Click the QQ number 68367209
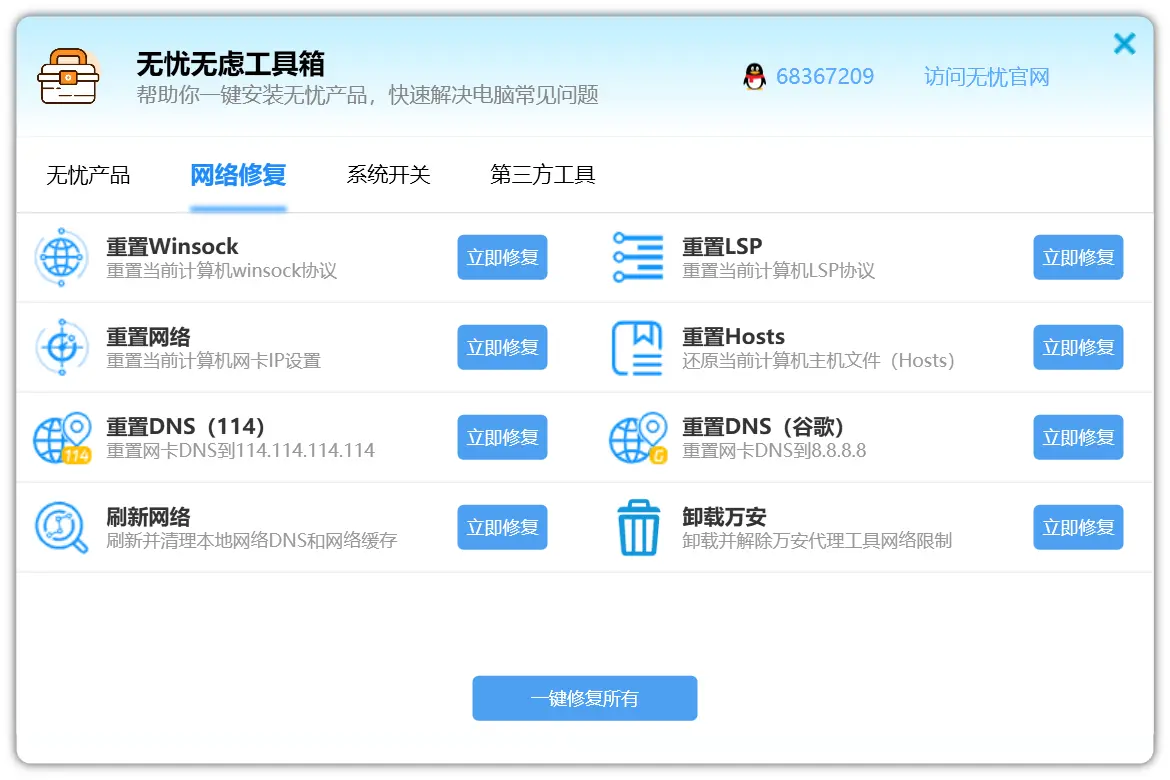Screen dimensions: 1170x780 coord(825,76)
